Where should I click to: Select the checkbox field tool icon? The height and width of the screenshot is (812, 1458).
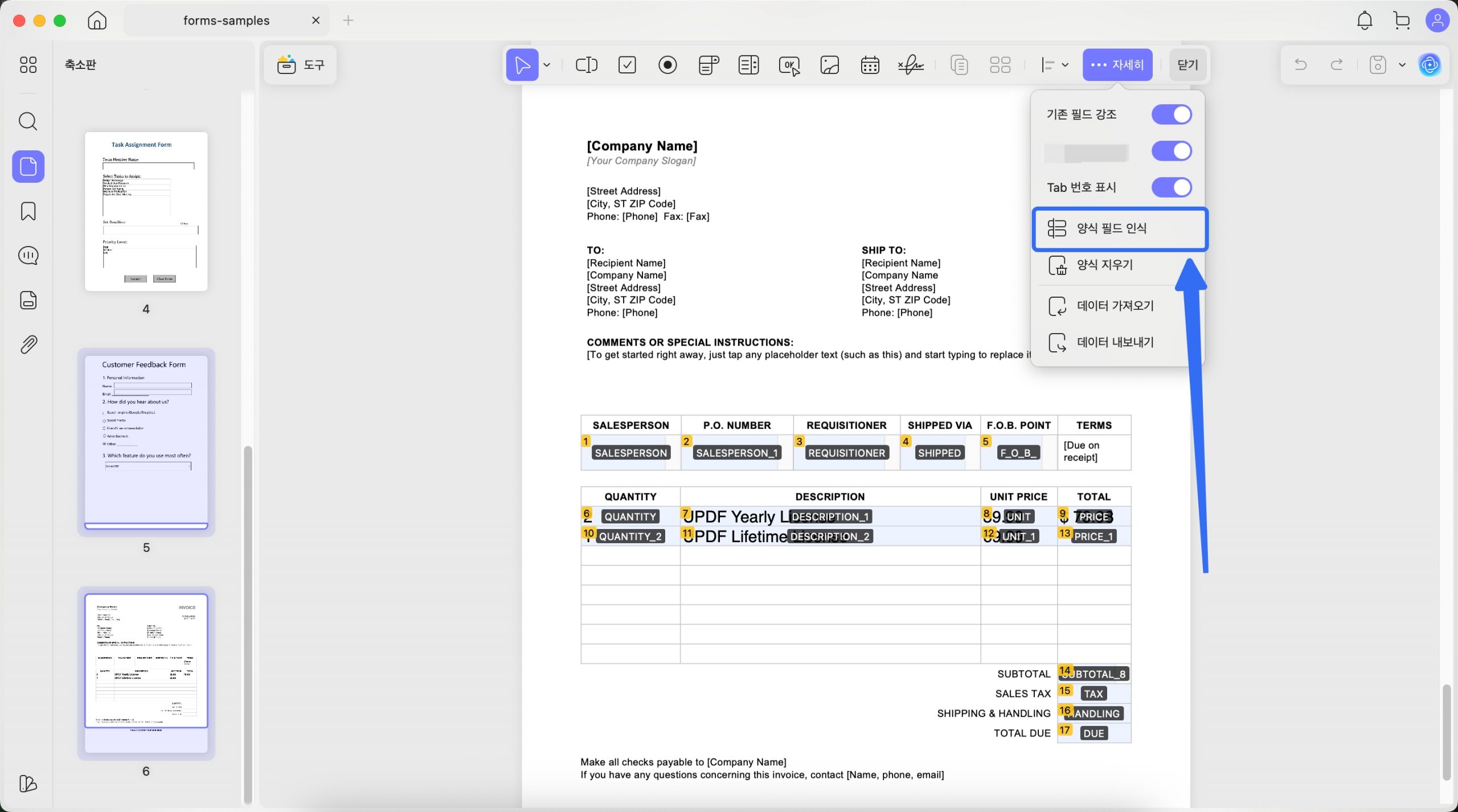click(627, 65)
